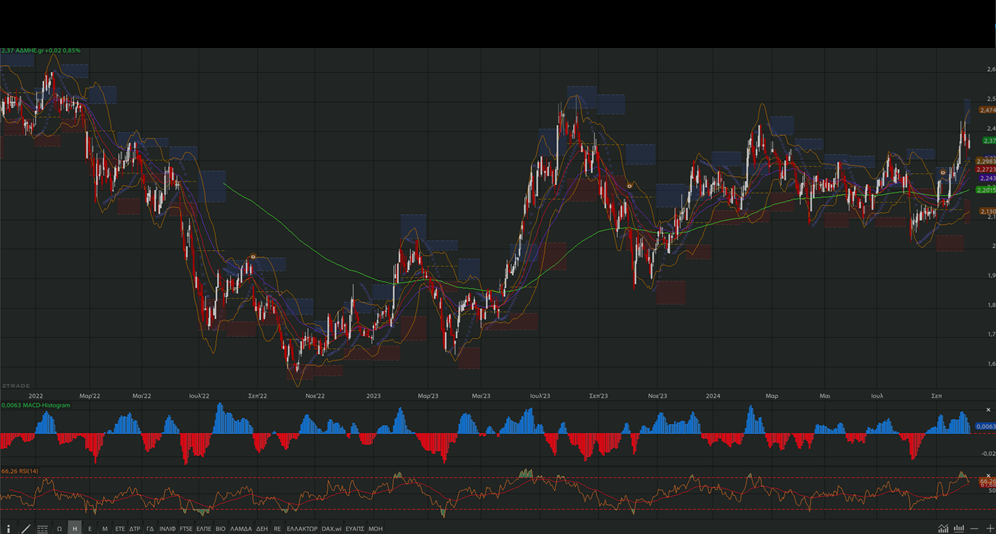Open the ΒΙΟ symbol chart
The height and width of the screenshot is (534, 996).
(x=220, y=528)
